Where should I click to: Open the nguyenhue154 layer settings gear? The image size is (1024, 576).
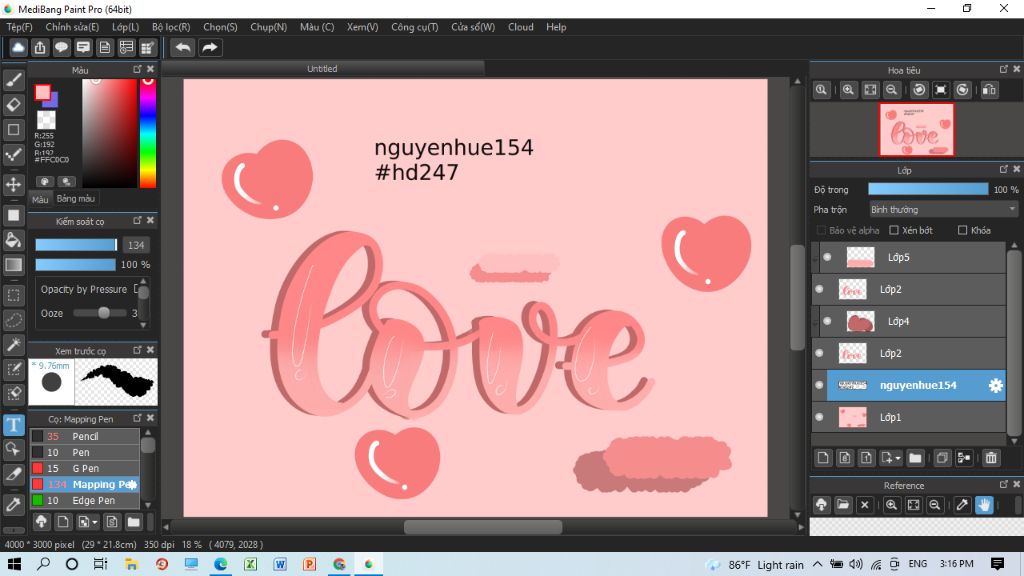[995, 386]
